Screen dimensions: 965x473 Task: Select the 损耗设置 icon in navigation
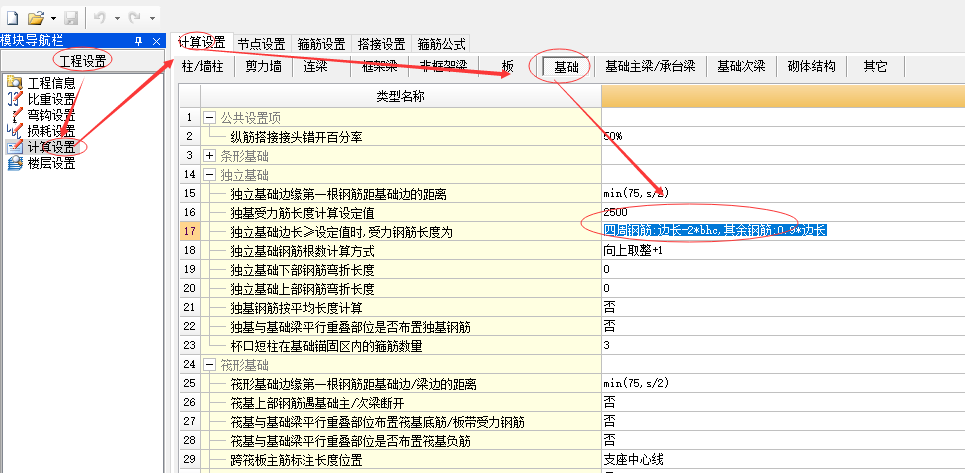coord(13,131)
